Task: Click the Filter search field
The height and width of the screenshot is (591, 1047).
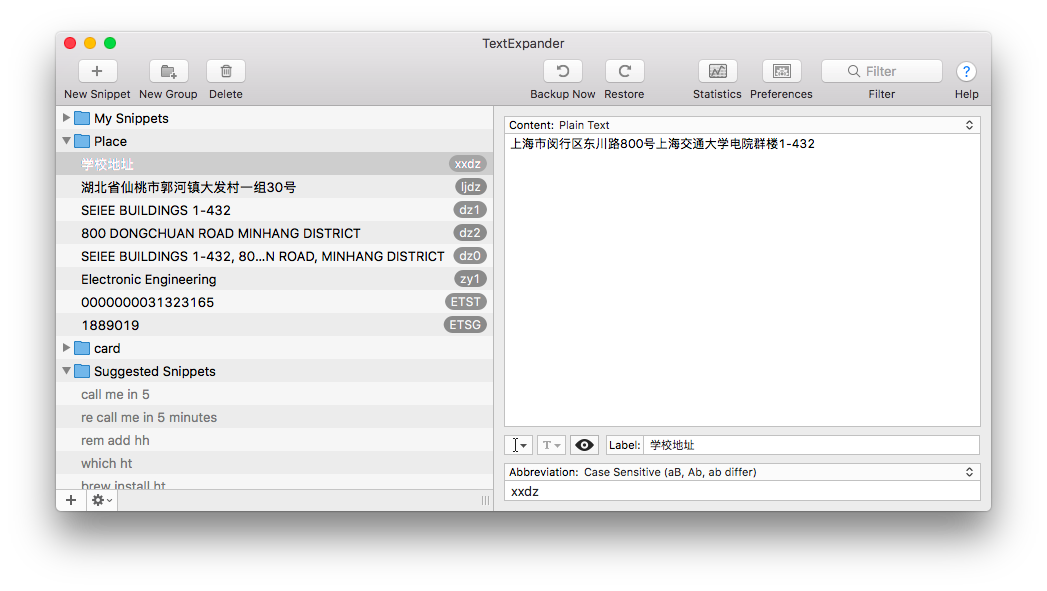Action: (881, 71)
